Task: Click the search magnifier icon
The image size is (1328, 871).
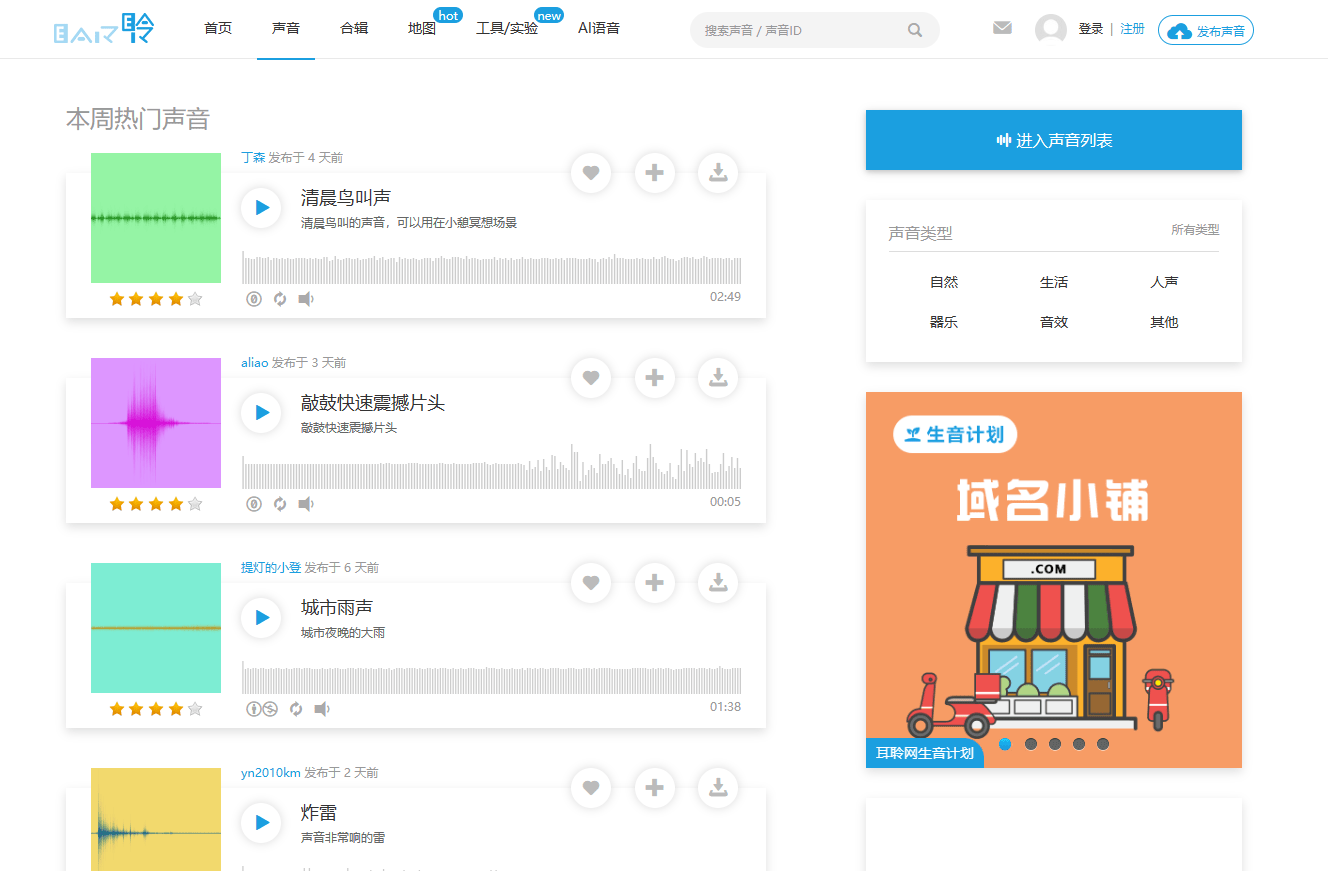Action: pos(914,30)
